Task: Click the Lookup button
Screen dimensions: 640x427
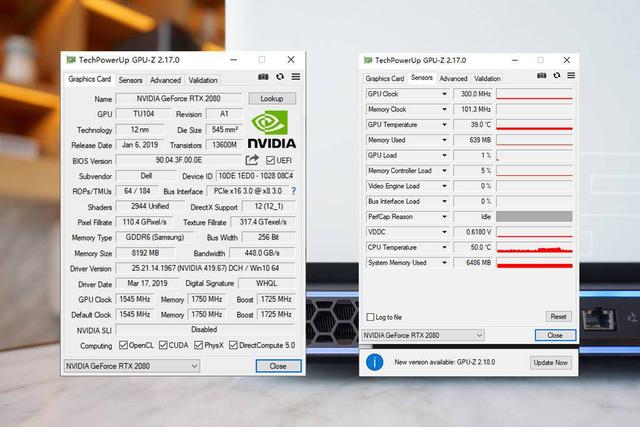Action: pos(272,99)
